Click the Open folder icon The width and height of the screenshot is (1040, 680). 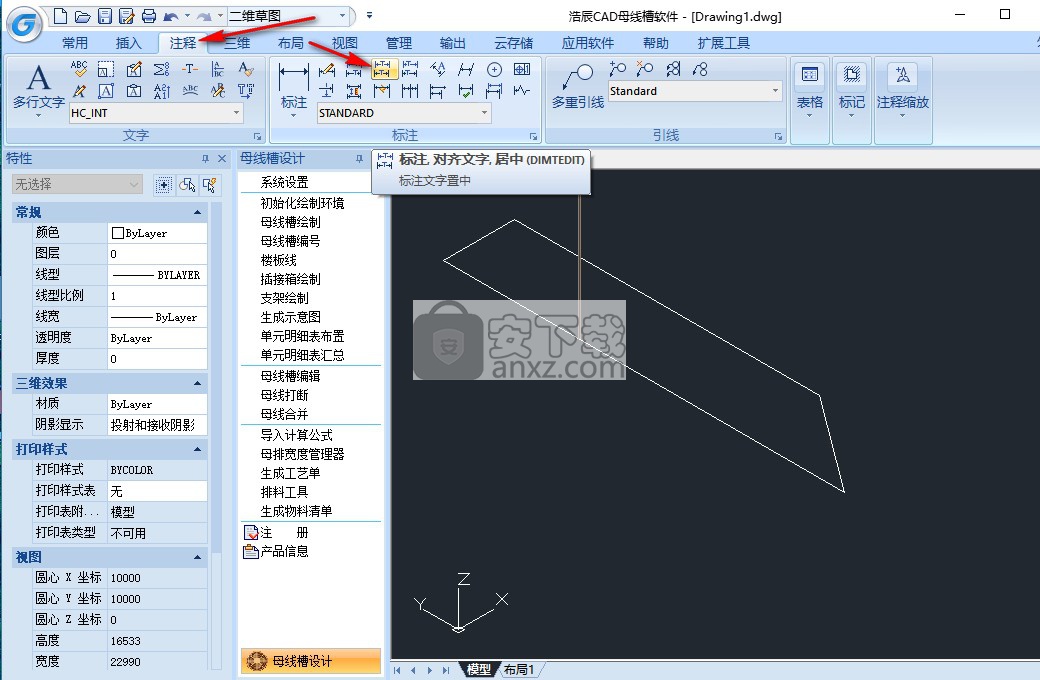click(x=82, y=15)
